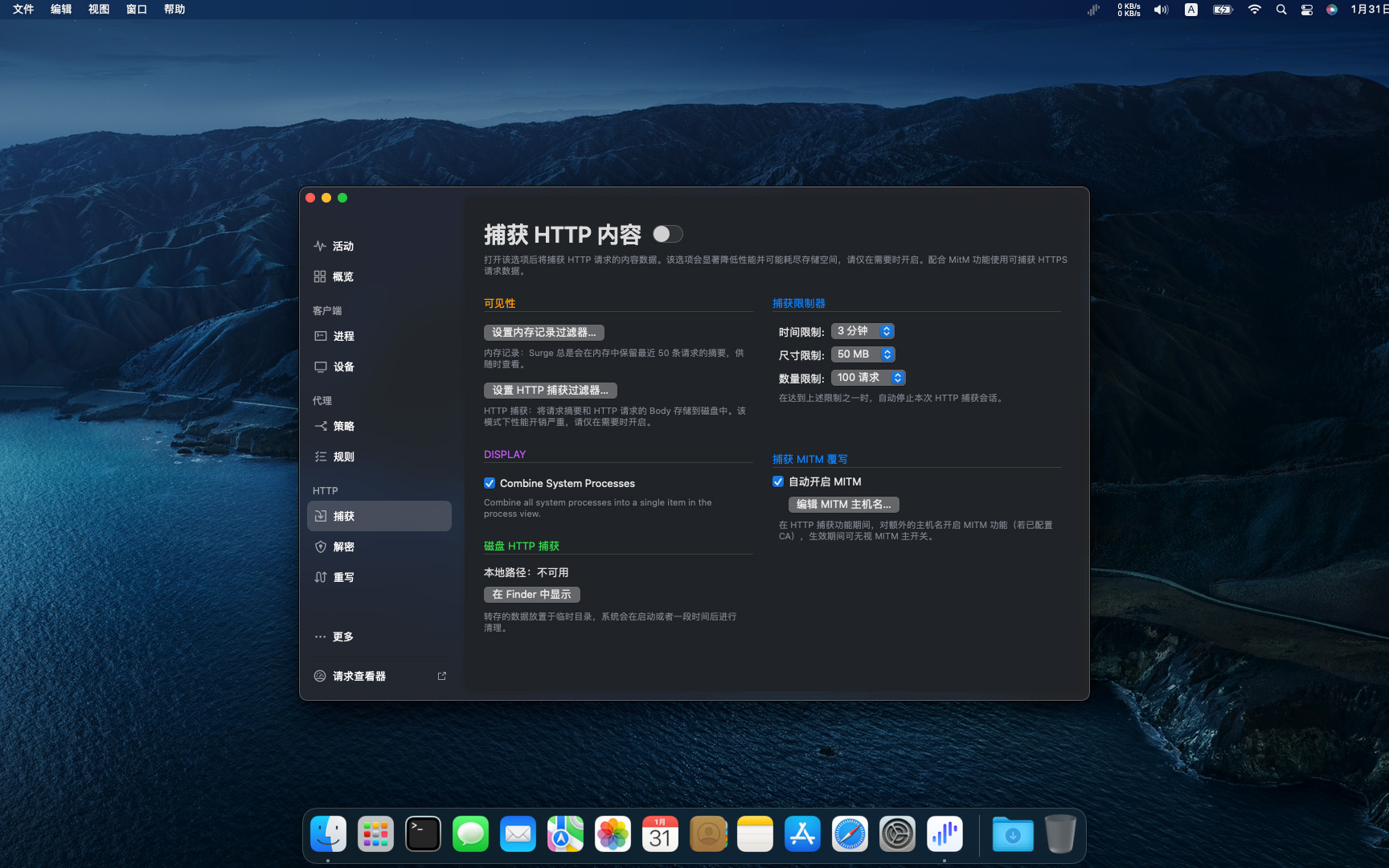The height and width of the screenshot is (868, 1389).
Task: Open 策略 policy section
Action: [x=379, y=426]
